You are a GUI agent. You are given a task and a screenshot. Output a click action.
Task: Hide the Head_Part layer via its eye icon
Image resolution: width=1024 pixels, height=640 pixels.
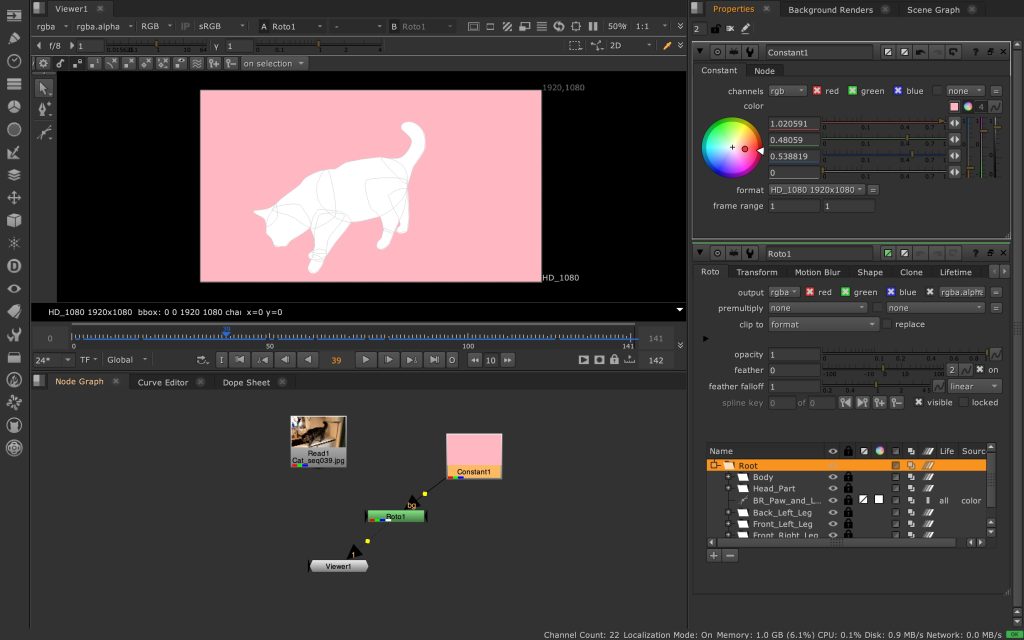point(833,488)
